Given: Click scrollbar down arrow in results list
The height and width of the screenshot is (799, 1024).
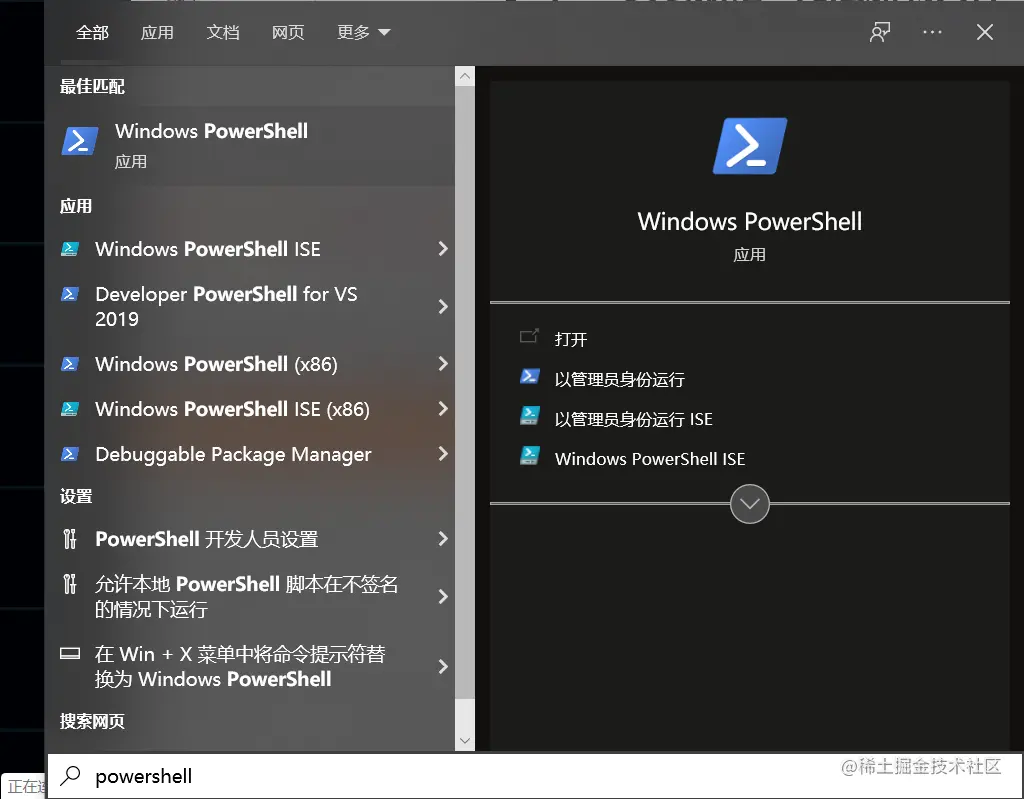Looking at the screenshot, I should pos(465,740).
